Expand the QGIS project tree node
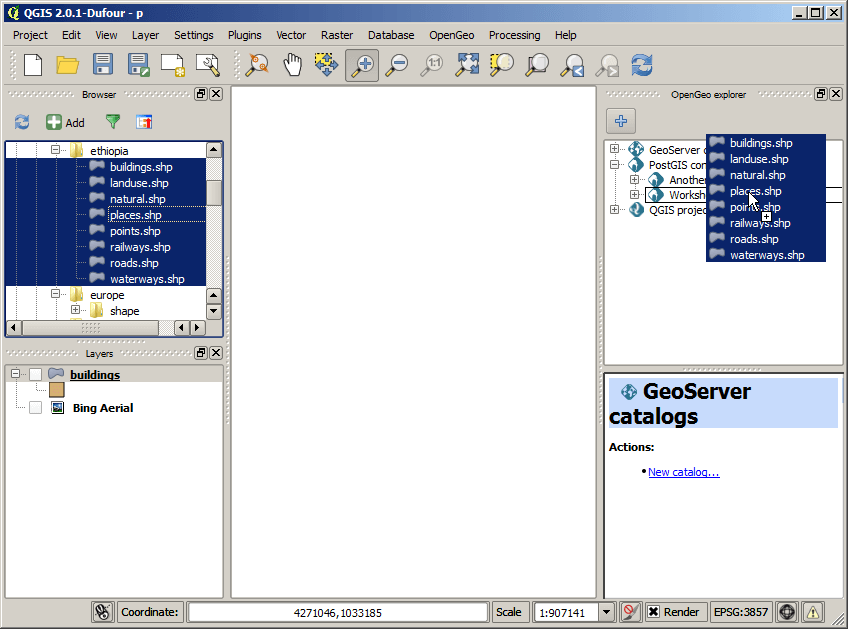The height and width of the screenshot is (629, 848). click(x=614, y=209)
